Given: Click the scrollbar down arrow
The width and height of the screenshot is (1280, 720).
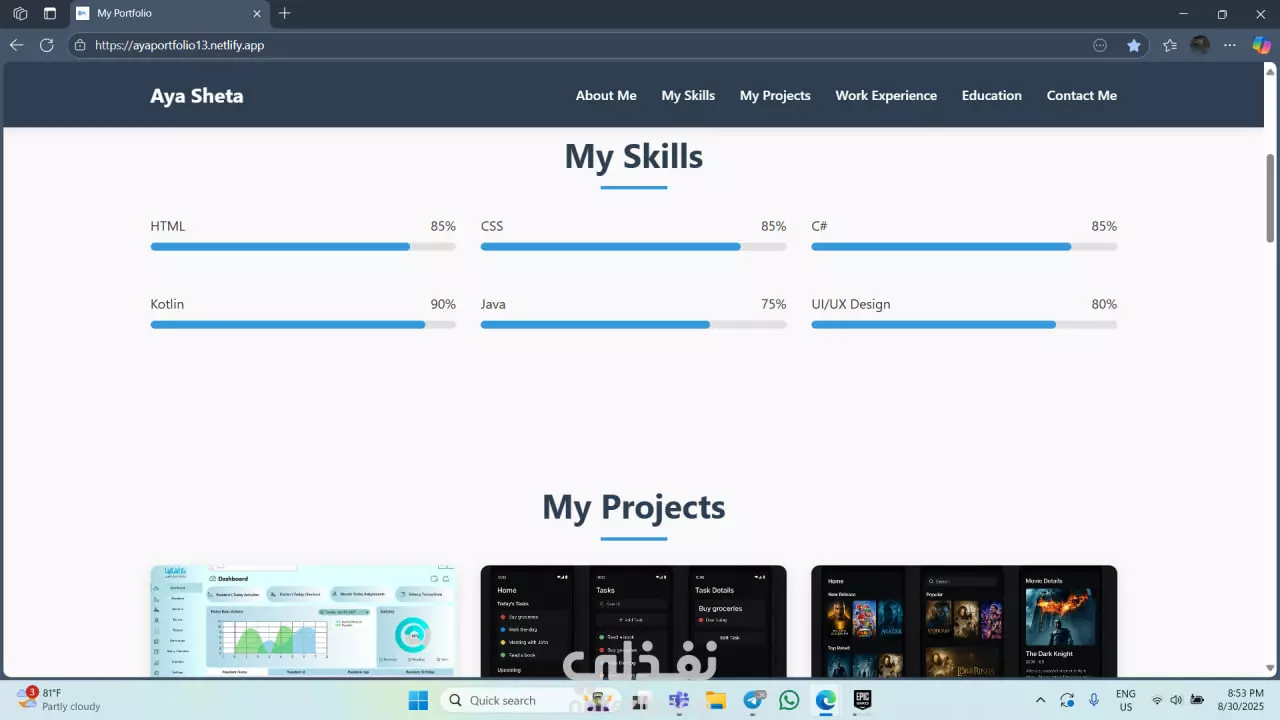Looking at the screenshot, I should pyautogui.click(x=1271, y=667).
